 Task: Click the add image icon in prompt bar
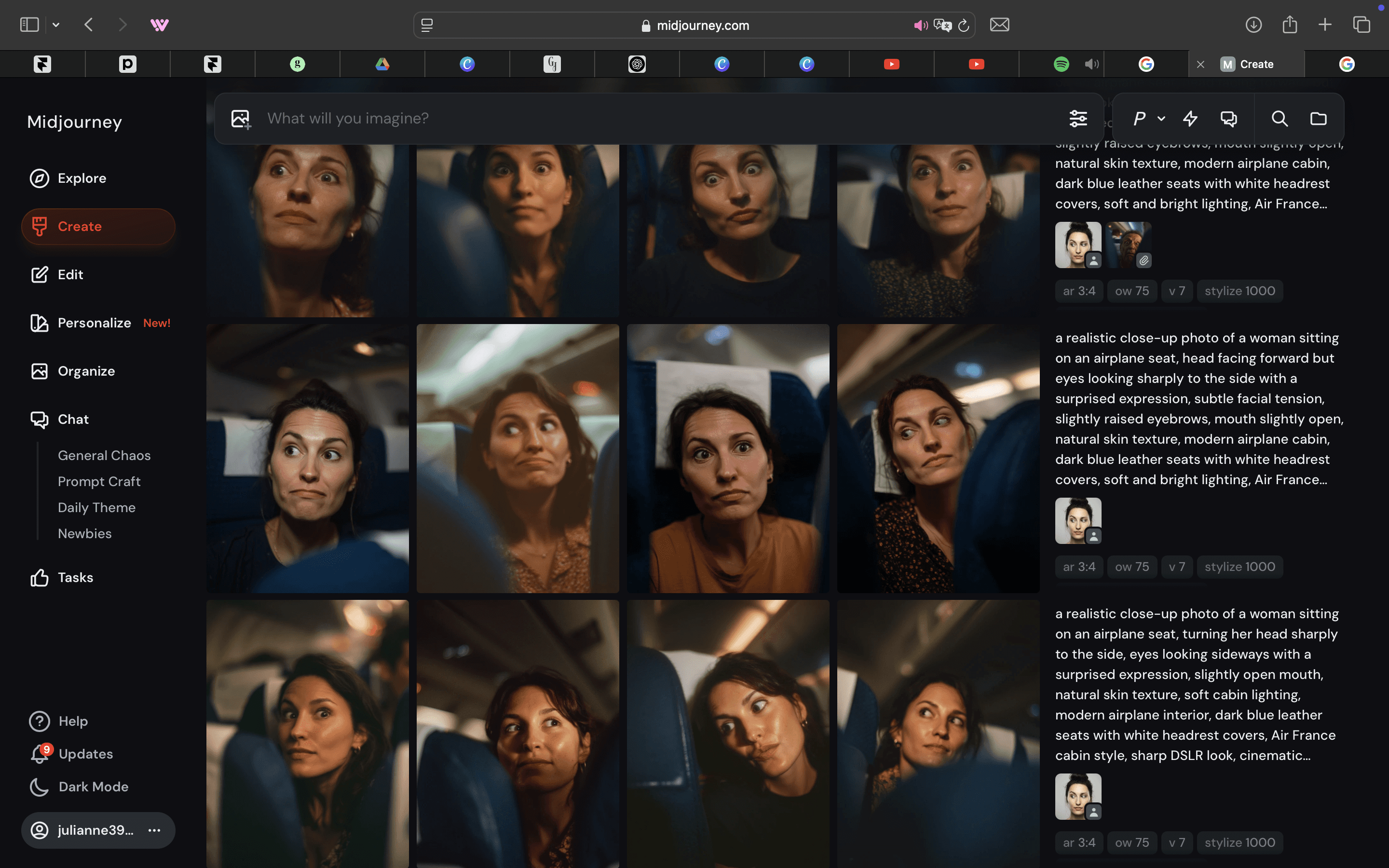click(241, 119)
